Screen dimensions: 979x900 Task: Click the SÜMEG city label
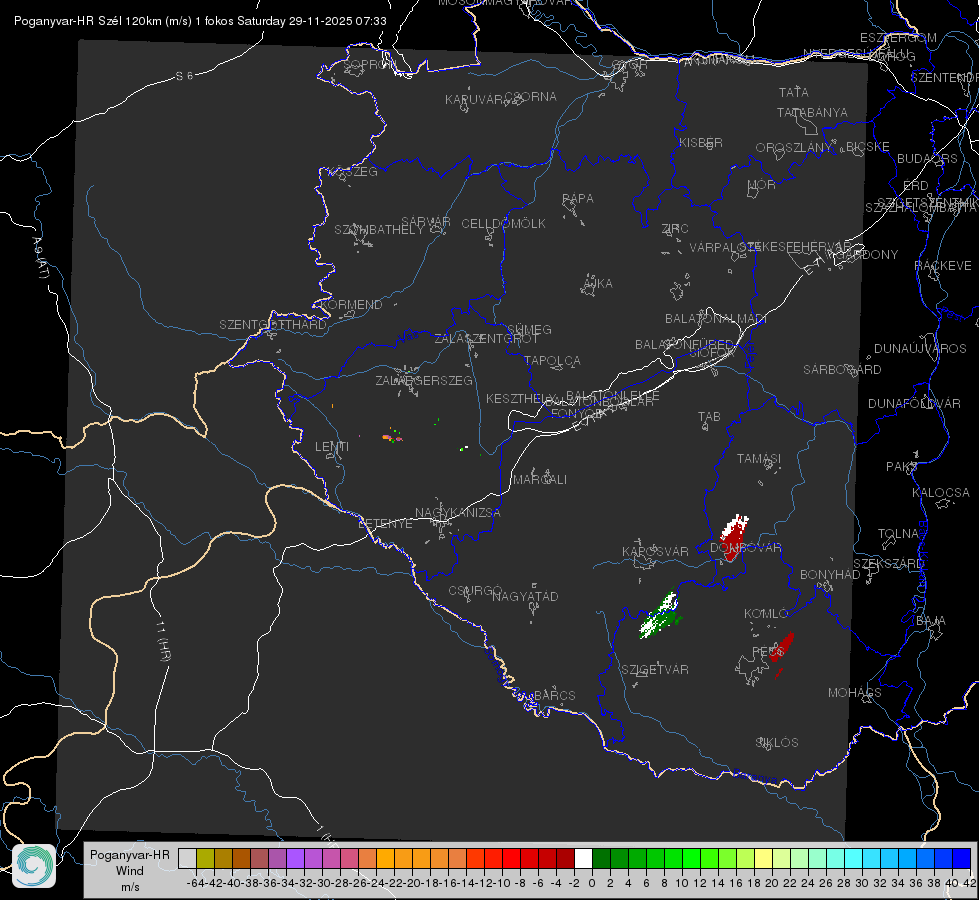(x=529, y=329)
